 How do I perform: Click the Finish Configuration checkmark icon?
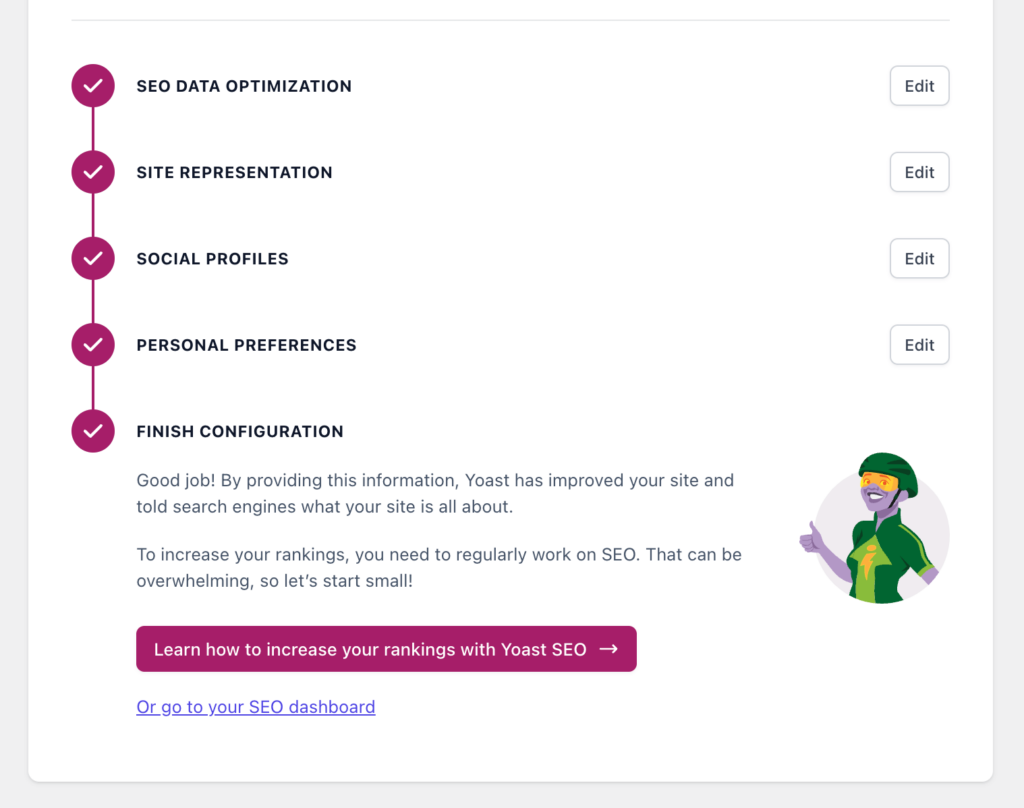click(x=92, y=431)
